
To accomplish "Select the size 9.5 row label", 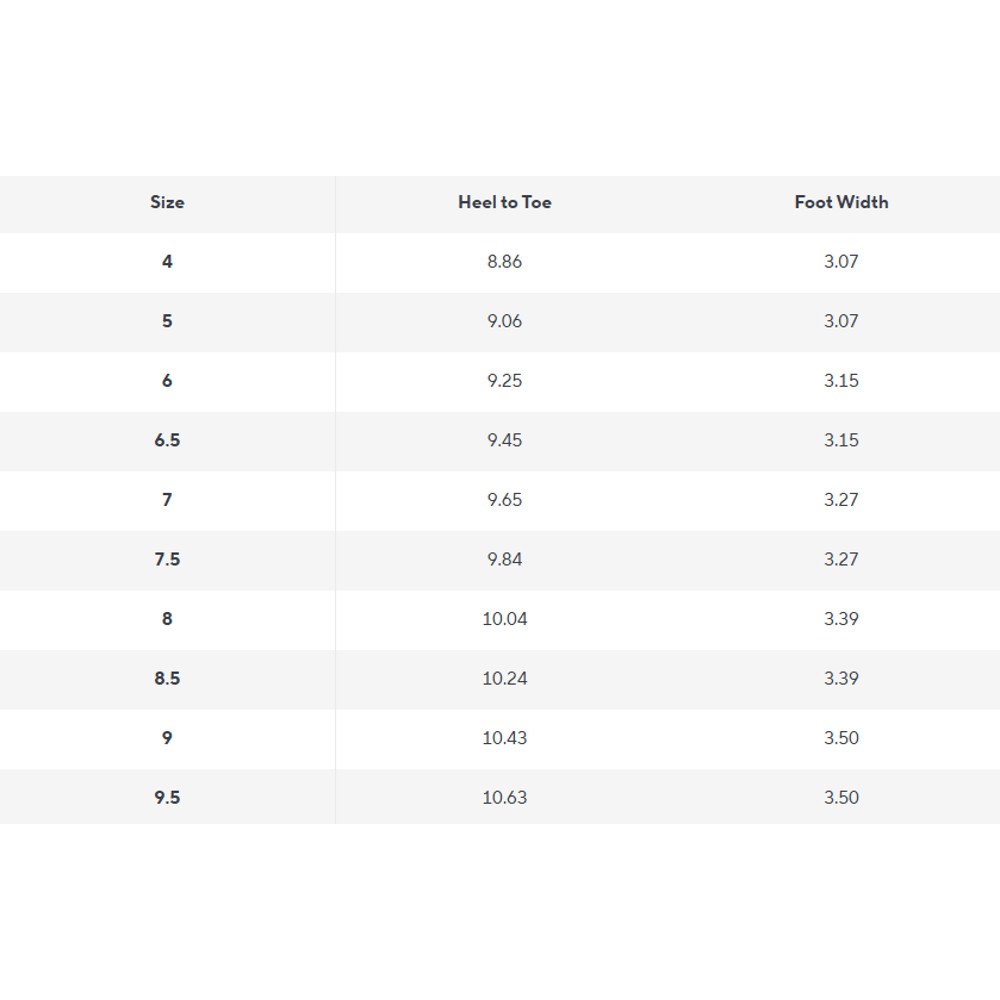I will [x=167, y=797].
